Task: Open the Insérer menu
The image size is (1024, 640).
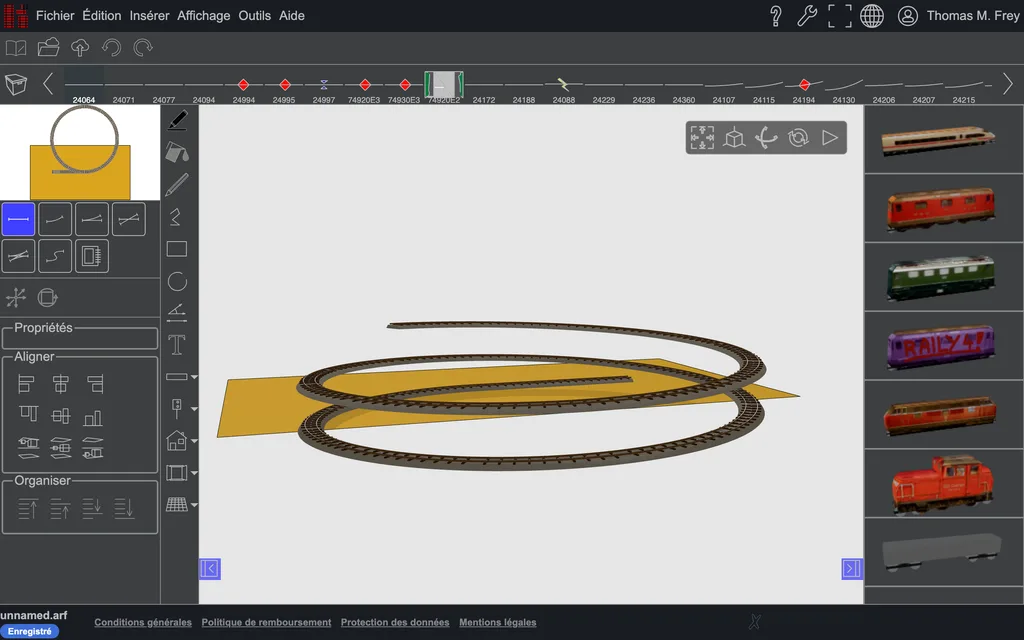Action: pyautogui.click(x=150, y=16)
